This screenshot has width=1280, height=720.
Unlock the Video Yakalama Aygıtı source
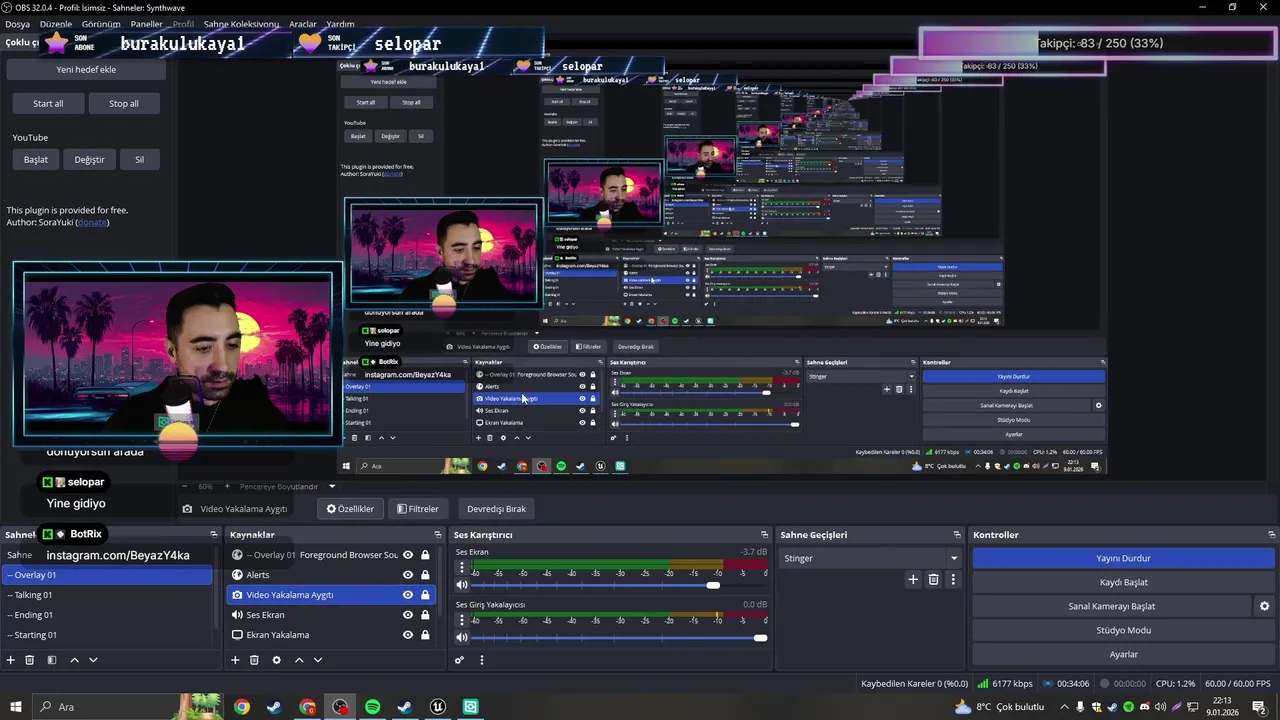pos(425,595)
